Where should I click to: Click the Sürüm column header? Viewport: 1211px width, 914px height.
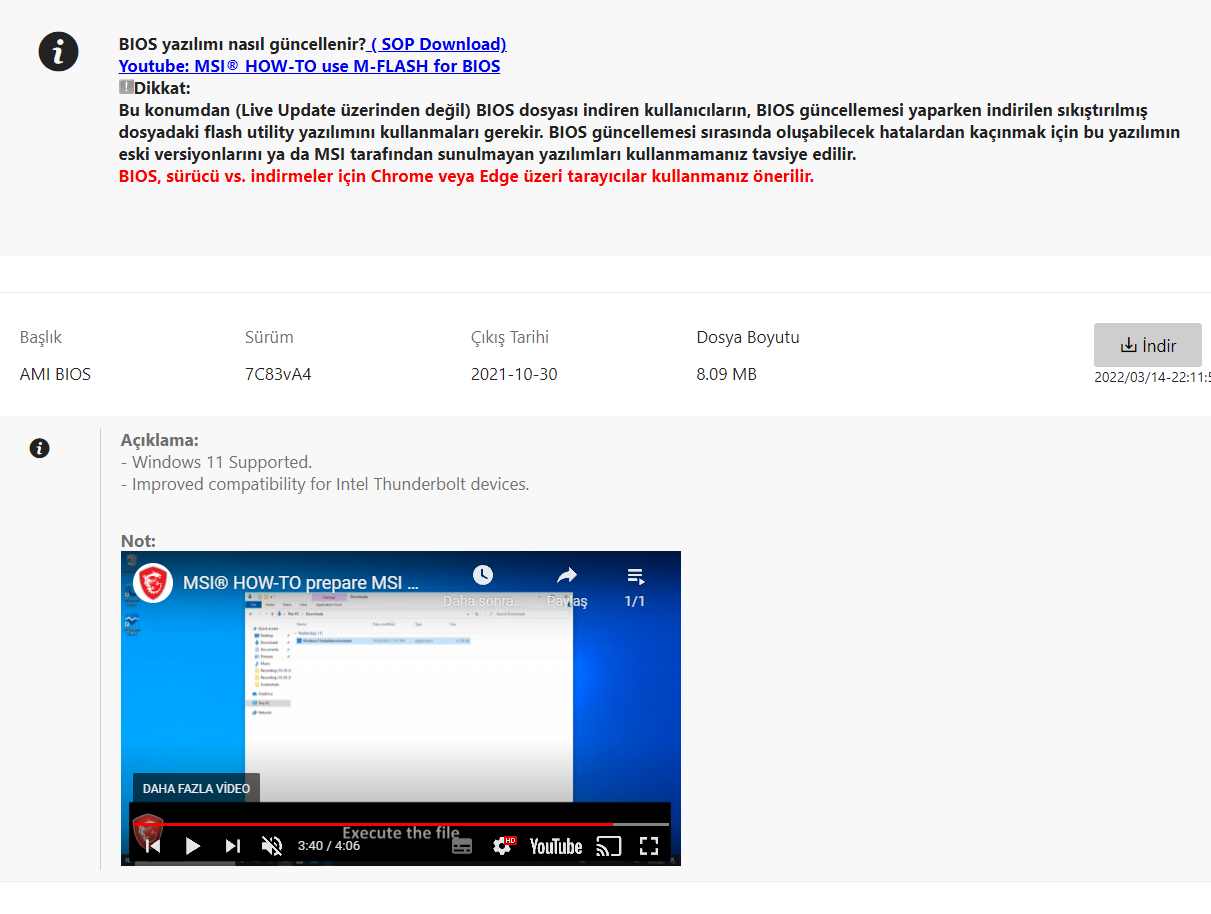click(x=269, y=337)
